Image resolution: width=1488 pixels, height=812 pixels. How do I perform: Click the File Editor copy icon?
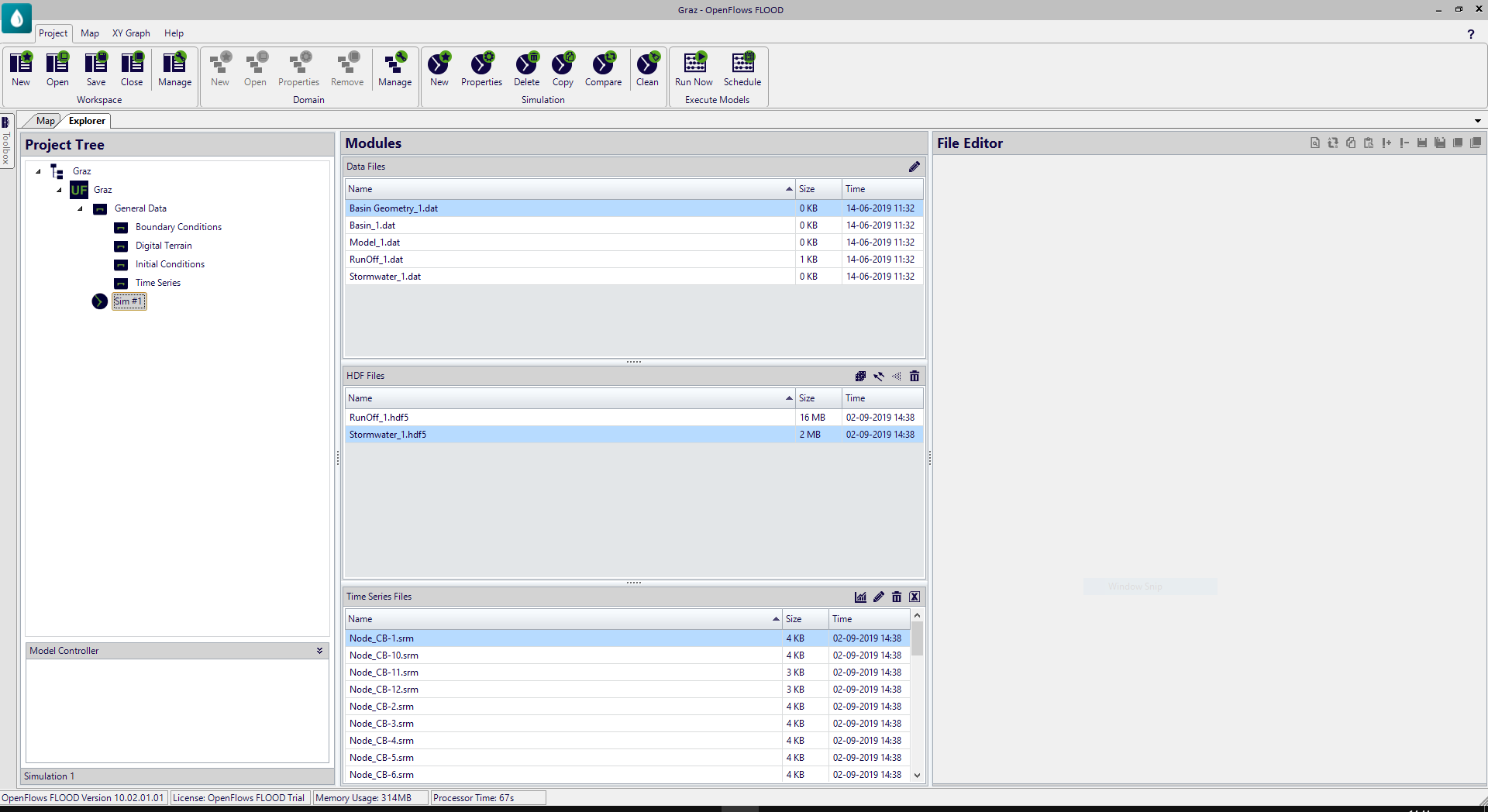tap(1351, 143)
